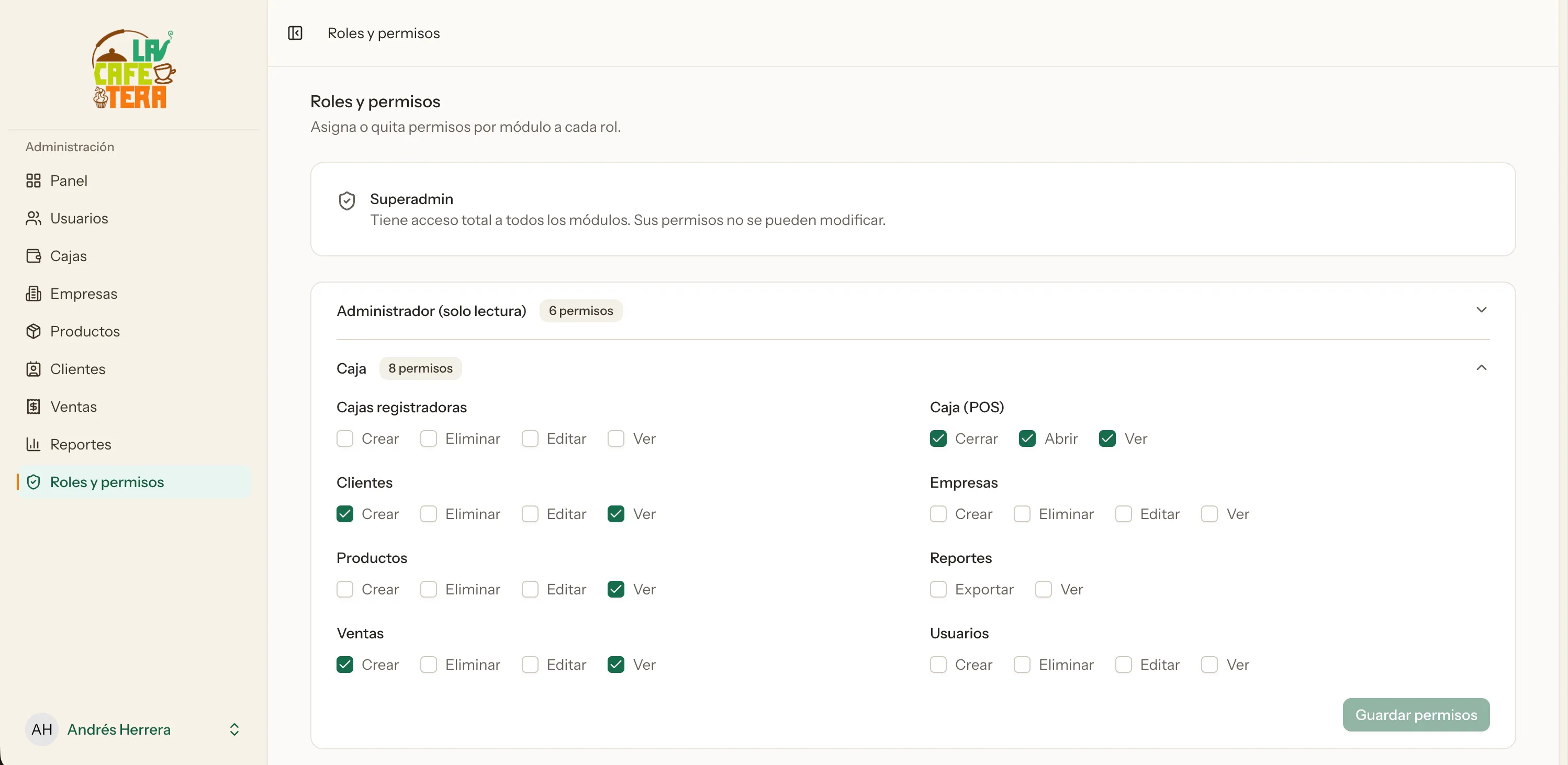Viewport: 1568px width, 765px height.
Task: Click the Andrés Herrera user name
Action: click(x=119, y=730)
